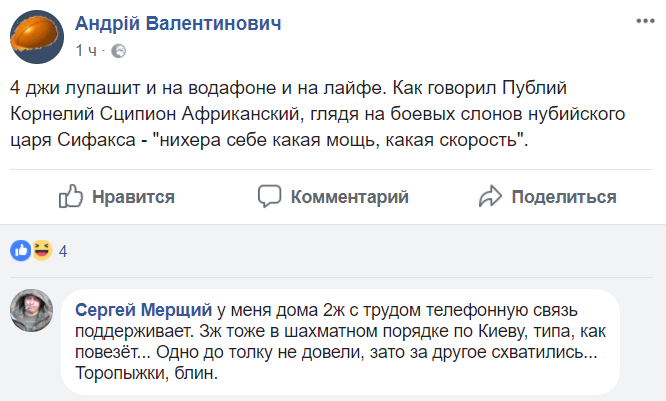Open Сергей Мерщий's commenter avatar
666x401 pixels.
tap(31, 311)
